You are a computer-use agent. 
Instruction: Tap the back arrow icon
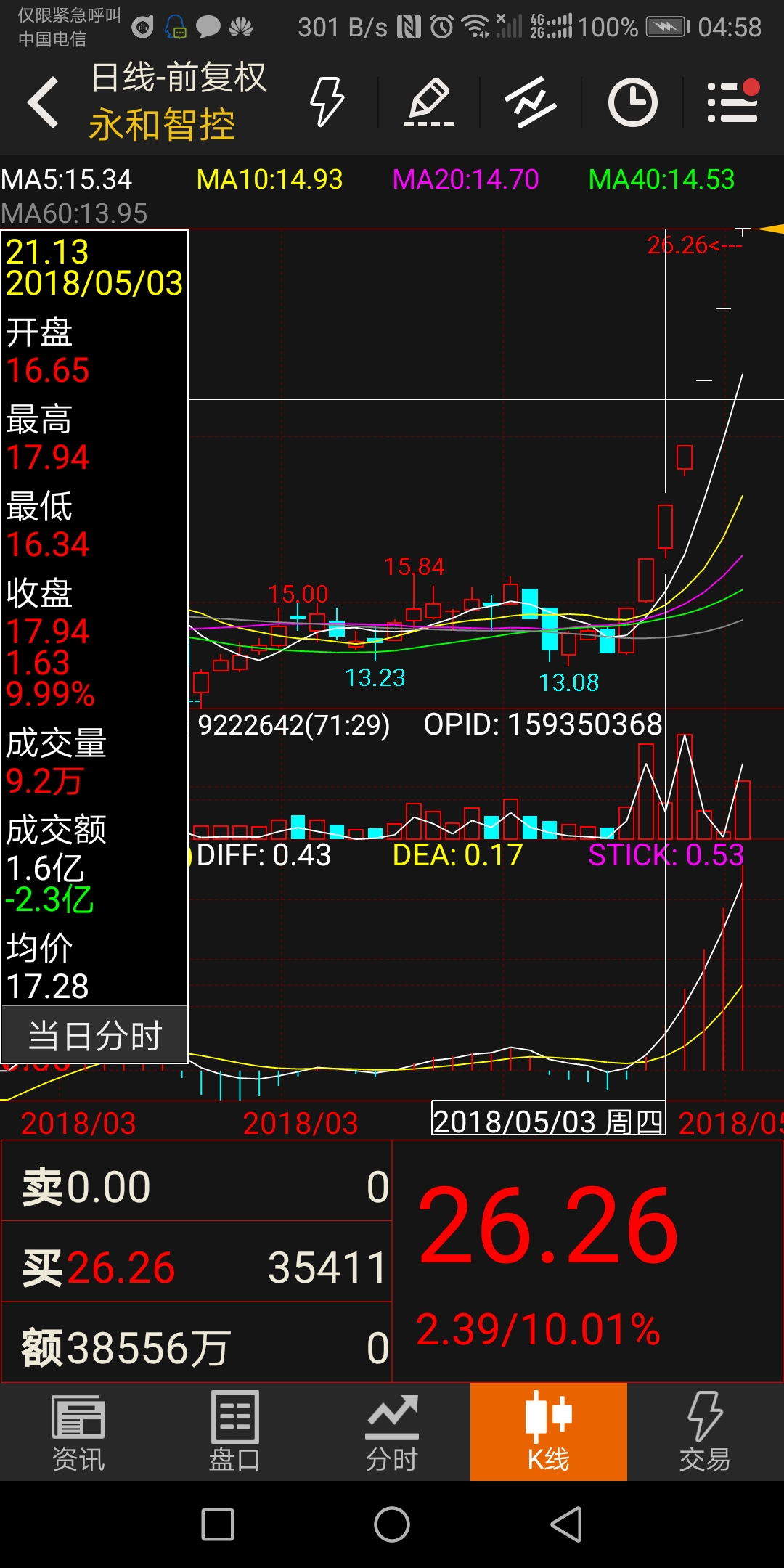click(44, 102)
